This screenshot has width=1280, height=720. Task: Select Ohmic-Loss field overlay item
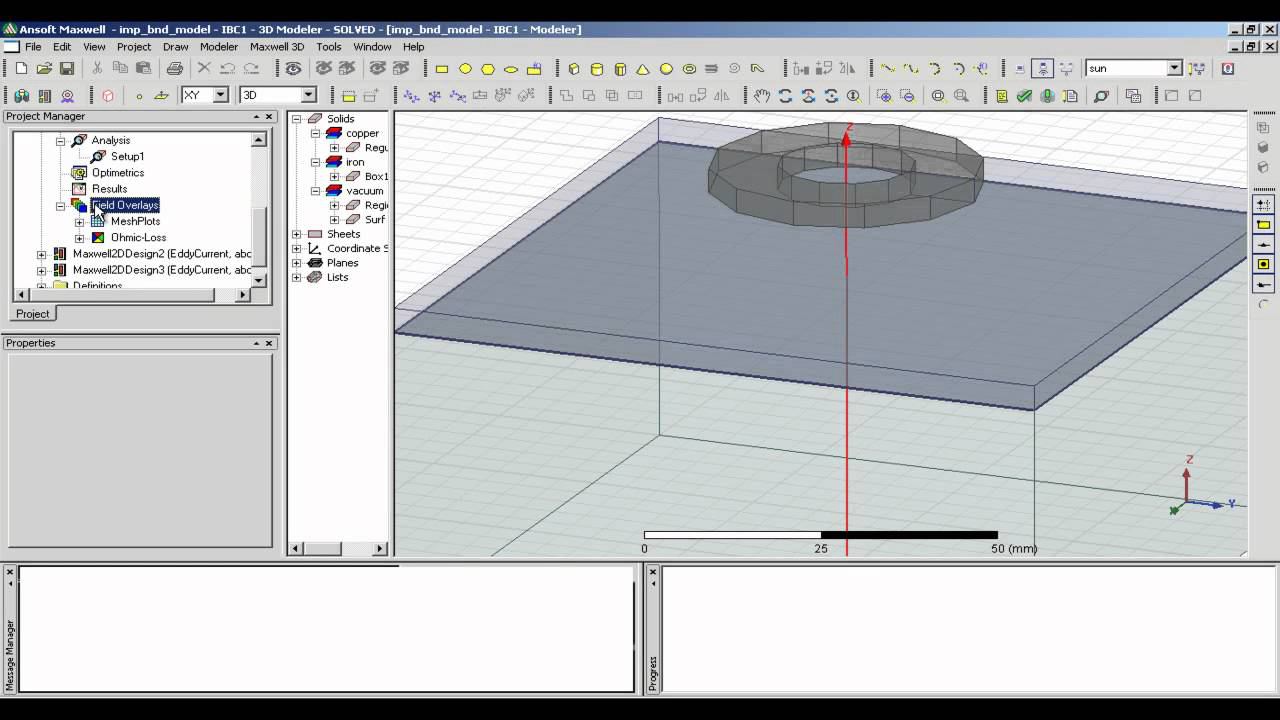138,238
